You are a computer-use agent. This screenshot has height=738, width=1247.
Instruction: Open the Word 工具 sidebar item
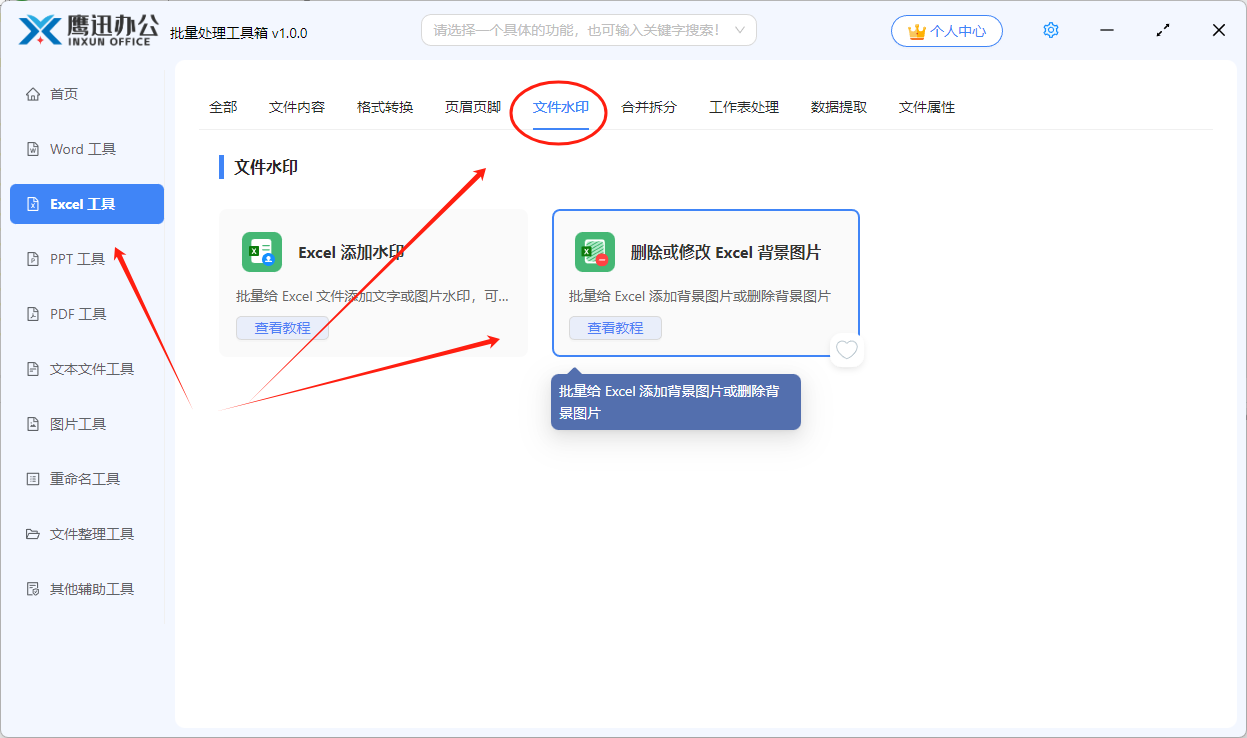[83, 149]
